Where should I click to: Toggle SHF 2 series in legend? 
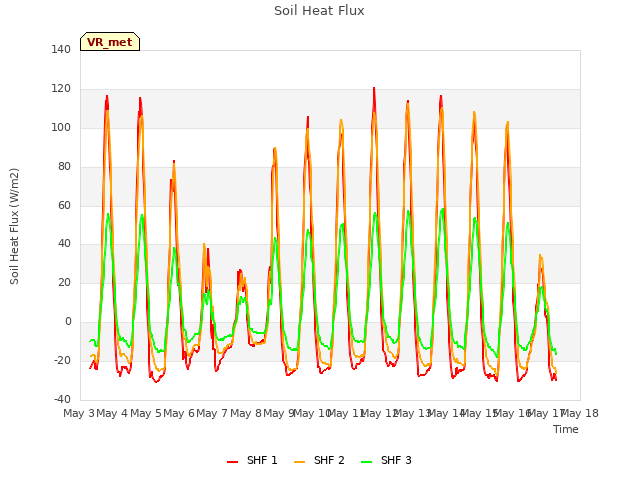pyautogui.click(x=319, y=460)
